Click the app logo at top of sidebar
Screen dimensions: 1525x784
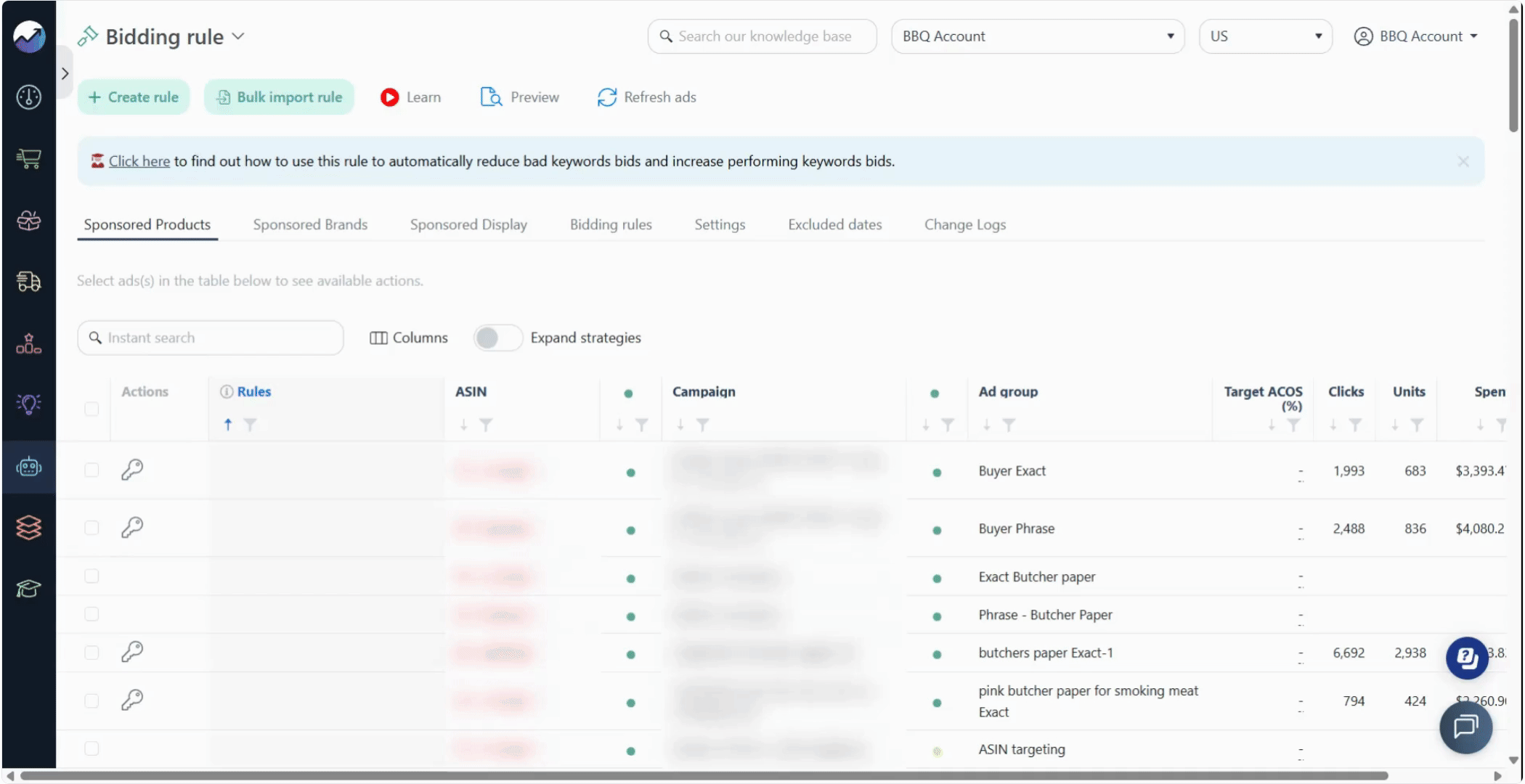point(29,36)
